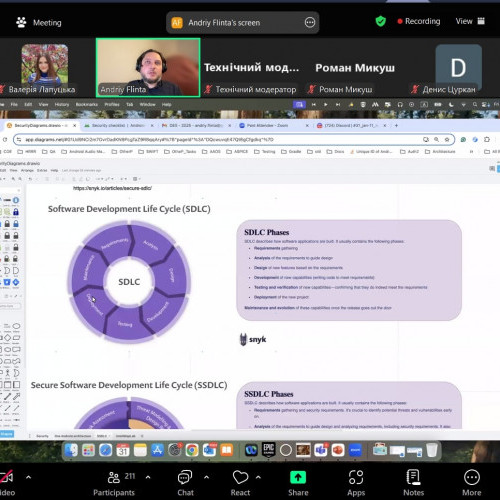Open the screen share options ellipsis button
The width and height of the screenshot is (500, 500).
[x=310, y=22]
